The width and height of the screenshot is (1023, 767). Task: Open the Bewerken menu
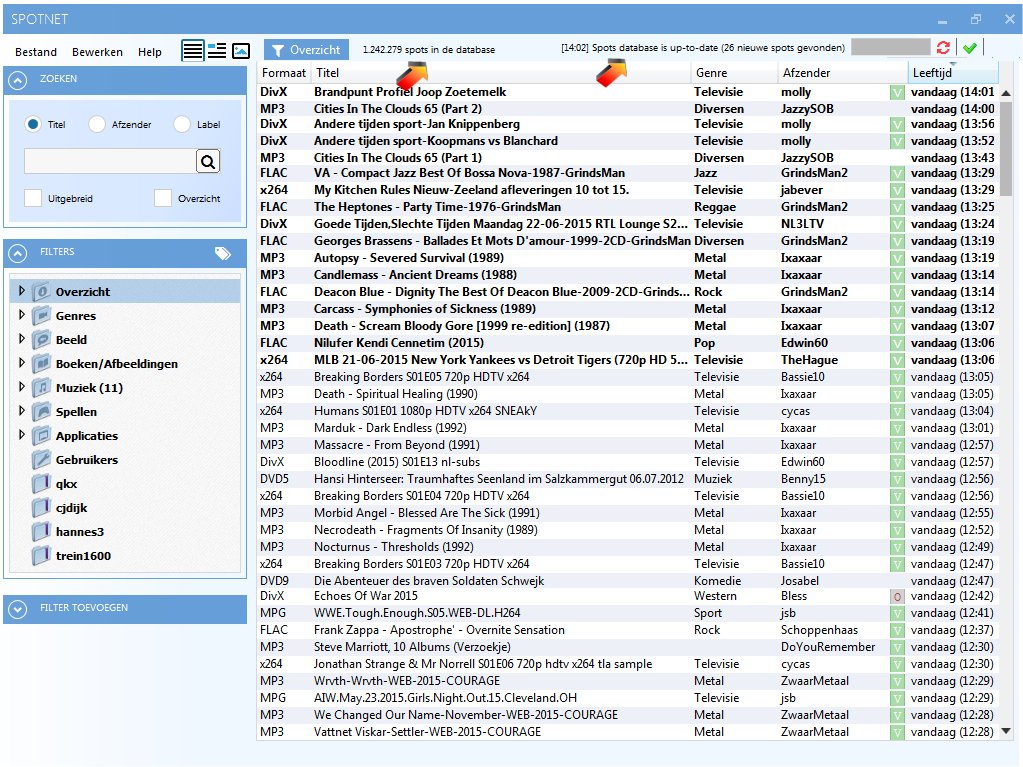point(97,52)
